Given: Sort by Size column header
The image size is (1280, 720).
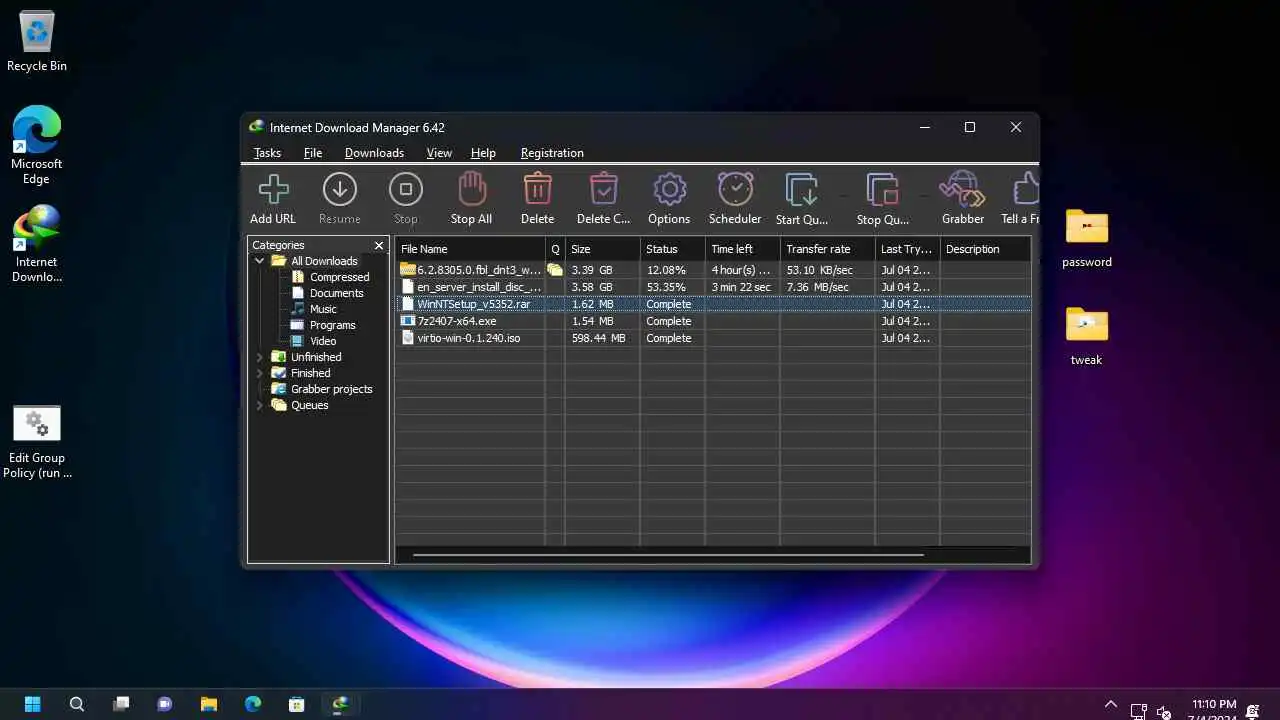Looking at the screenshot, I should (x=602, y=249).
